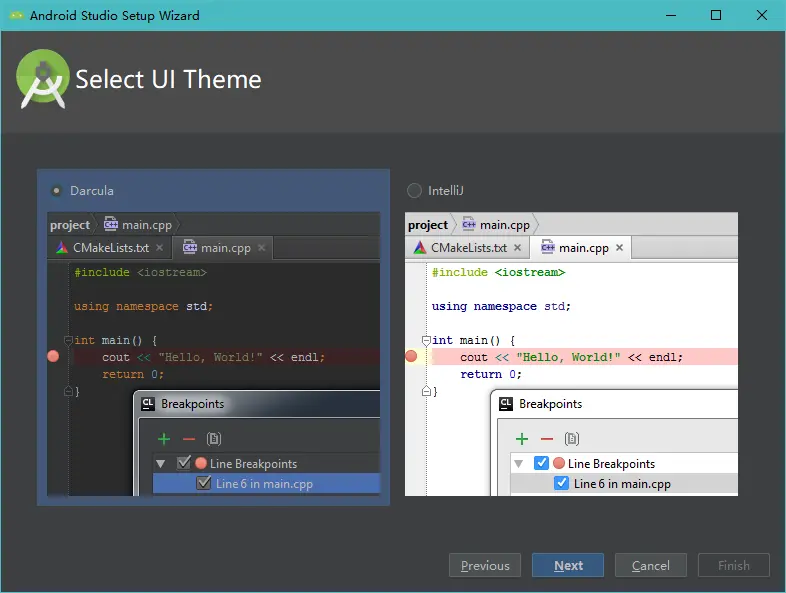This screenshot has width=786, height=593.
Task: Click the green plus icon in Darcula Breakpoints
Action: (164, 439)
